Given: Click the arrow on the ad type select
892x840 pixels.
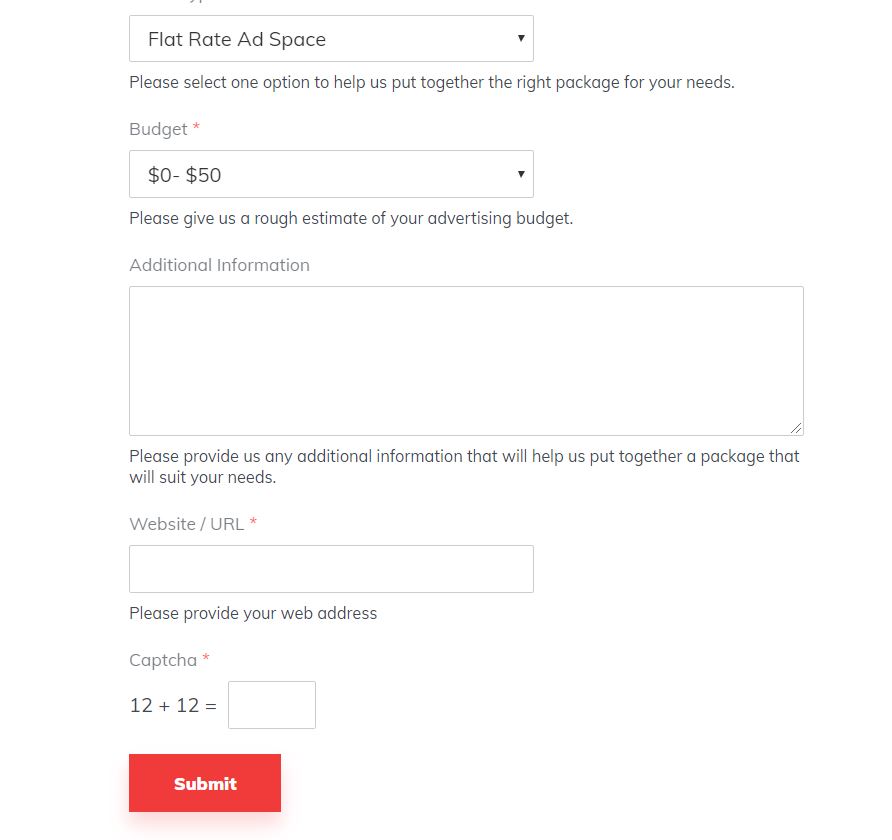Looking at the screenshot, I should tap(521, 38).
